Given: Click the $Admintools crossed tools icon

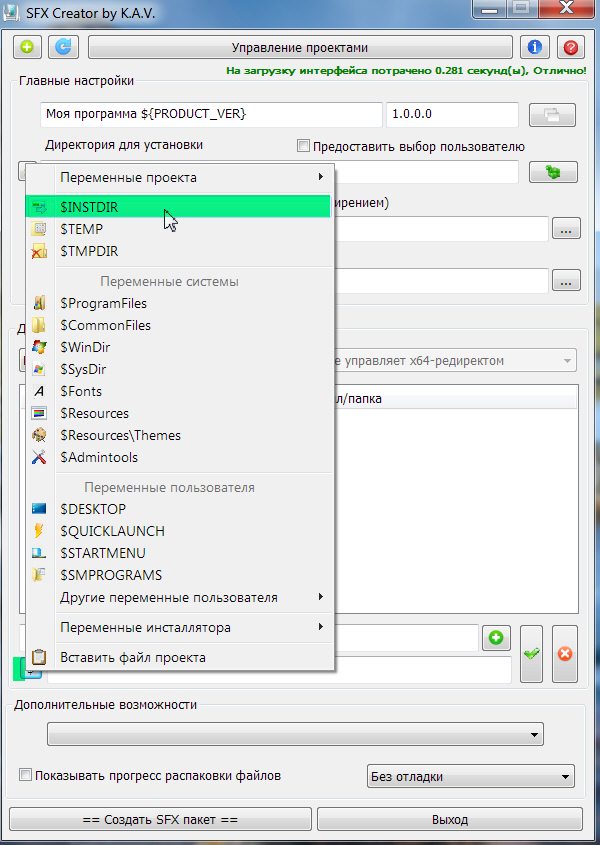Looking at the screenshot, I should 39,457.
